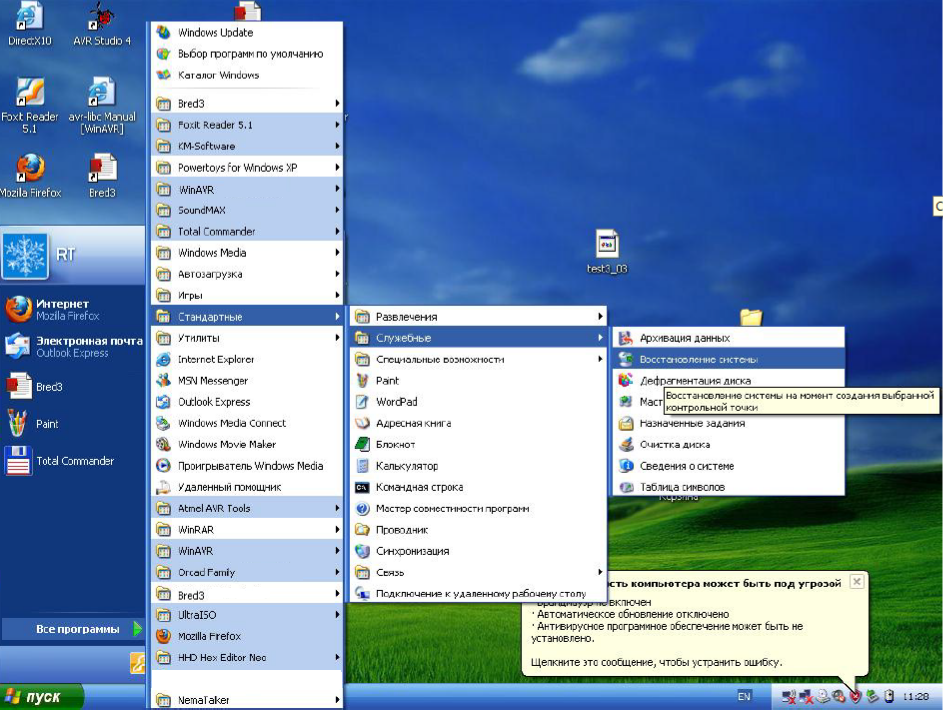Start Outlook Express from programs menu
The height and width of the screenshot is (715, 943).
(247, 402)
